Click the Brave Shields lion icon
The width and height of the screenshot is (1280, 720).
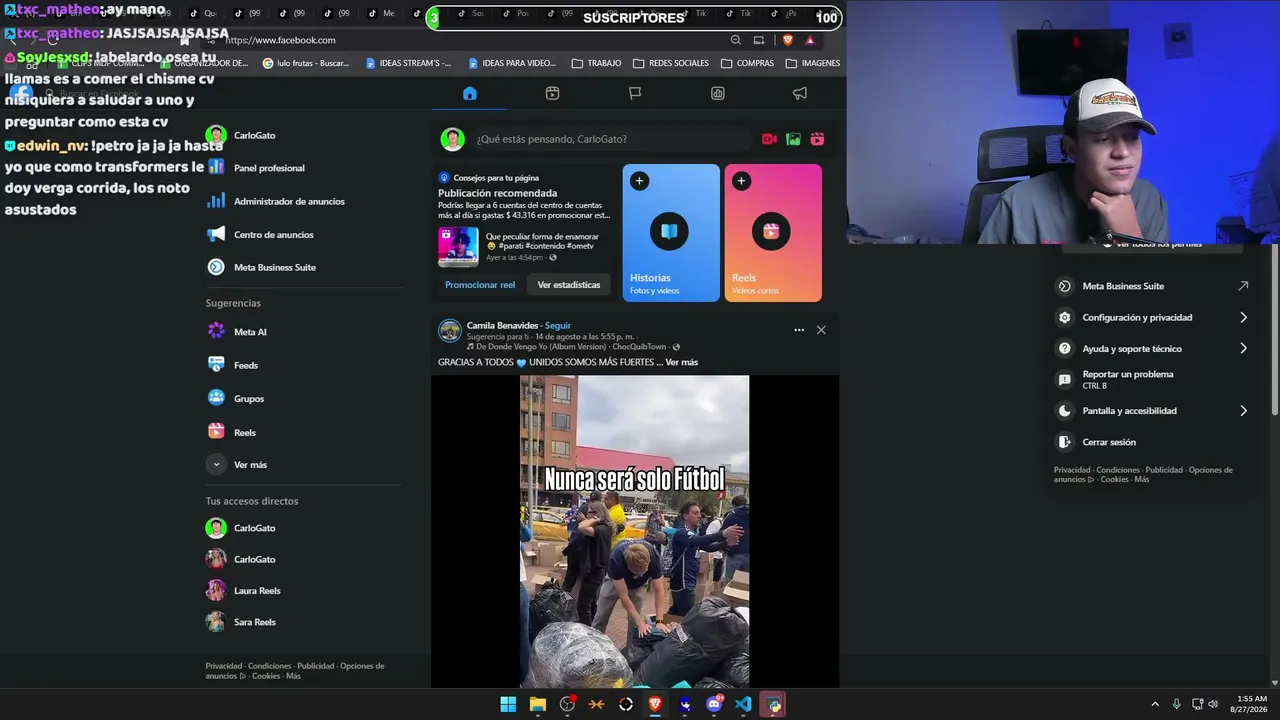tap(788, 40)
